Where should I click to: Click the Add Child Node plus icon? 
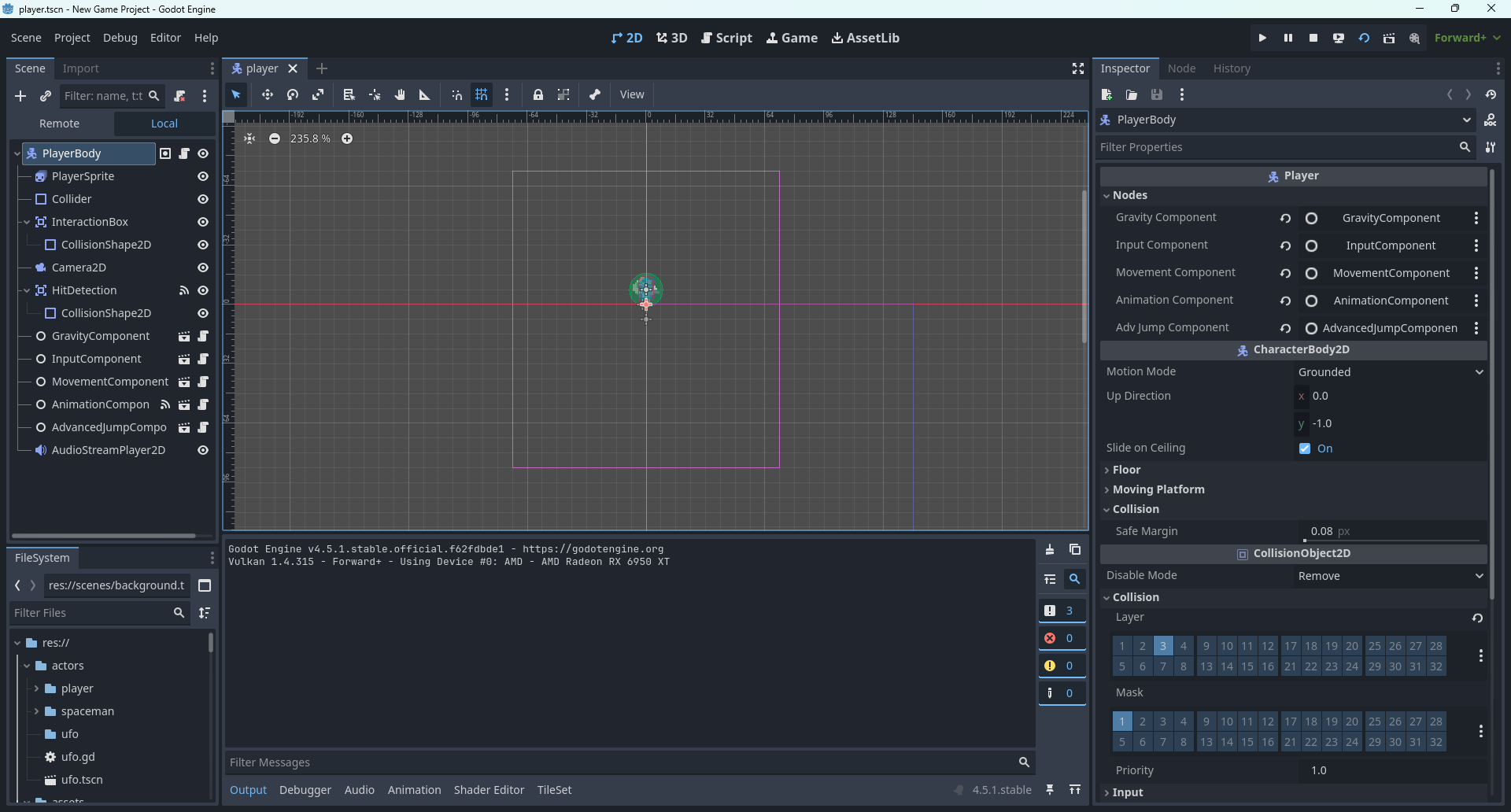pyautogui.click(x=20, y=96)
